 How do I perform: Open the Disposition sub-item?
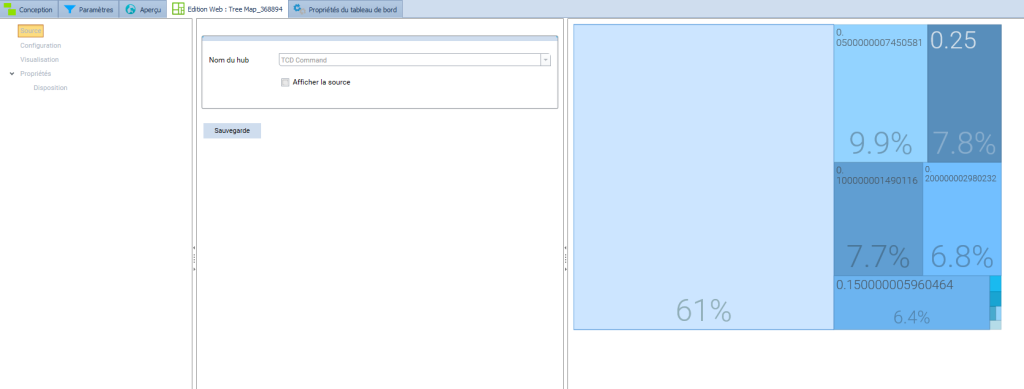tap(50, 87)
